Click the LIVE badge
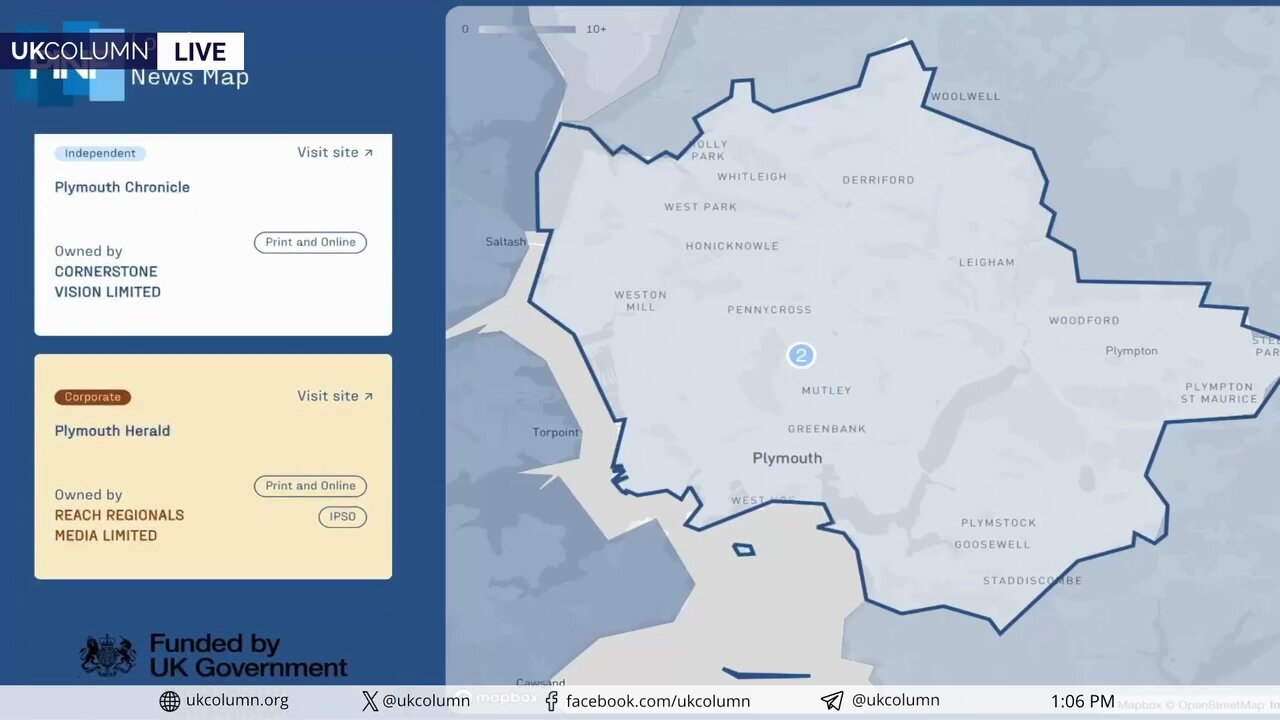 (x=200, y=51)
